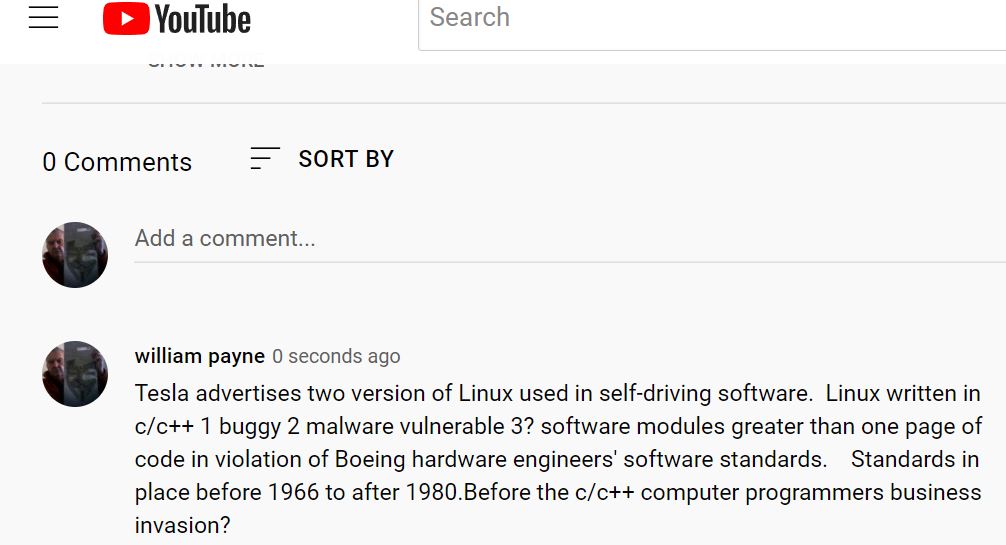Click the year 1966 in the comment
Viewport: 1006px width, 545px height.
pyautogui.click(x=293, y=492)
